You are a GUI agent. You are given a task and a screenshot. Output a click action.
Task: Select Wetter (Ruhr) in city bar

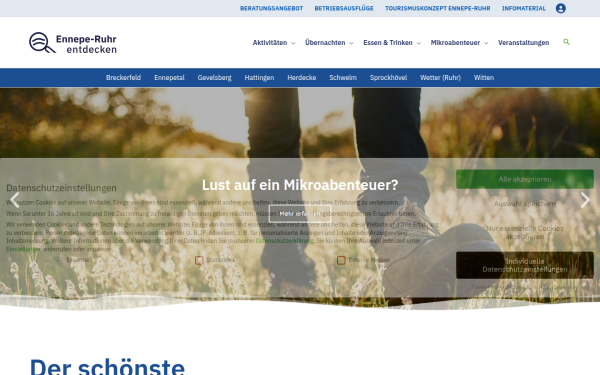coord(440,78)
